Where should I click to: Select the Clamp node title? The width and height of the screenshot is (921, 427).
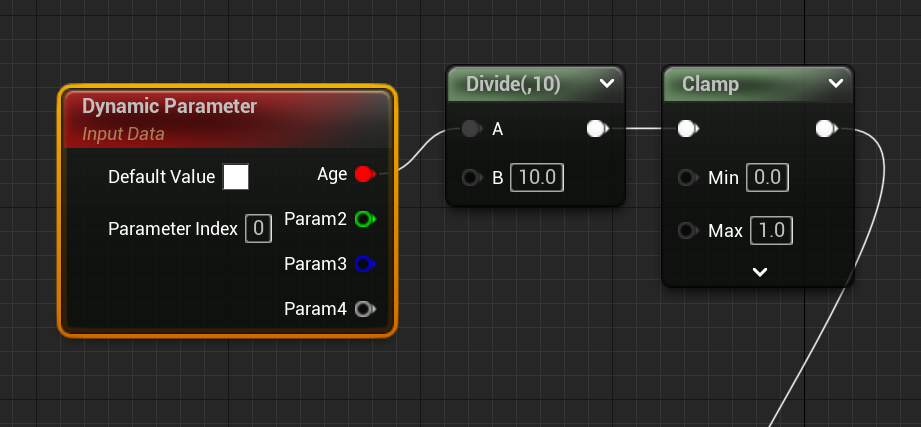click(710, 84)
